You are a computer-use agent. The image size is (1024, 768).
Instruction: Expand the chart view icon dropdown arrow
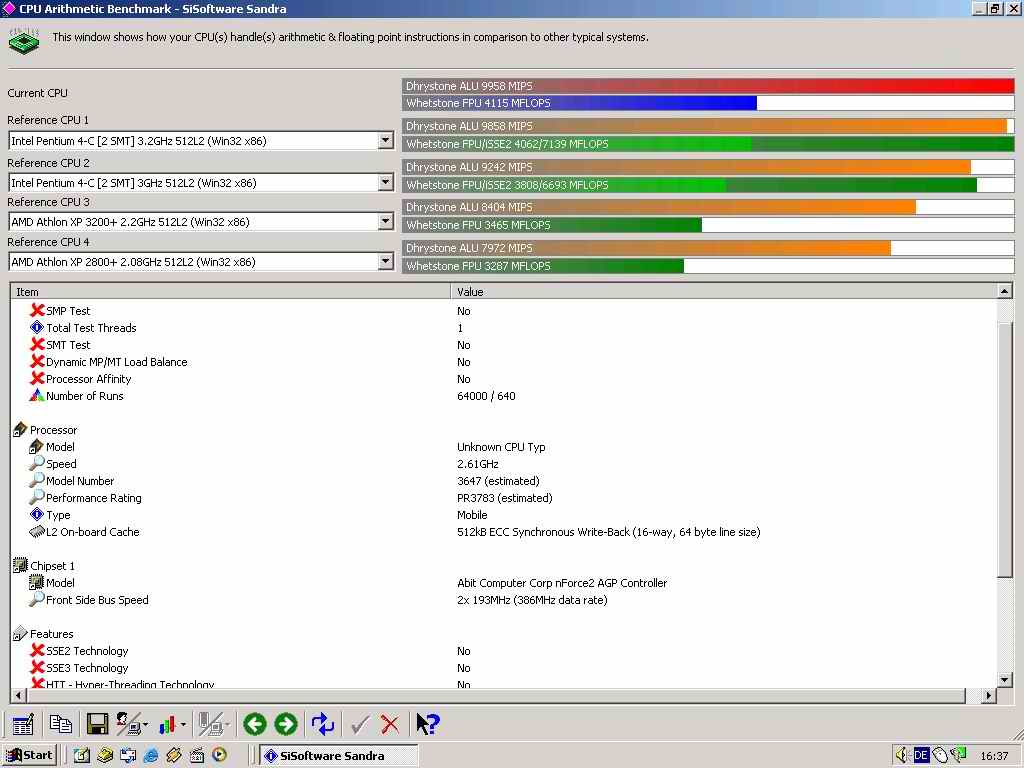(x=184, y=725)
